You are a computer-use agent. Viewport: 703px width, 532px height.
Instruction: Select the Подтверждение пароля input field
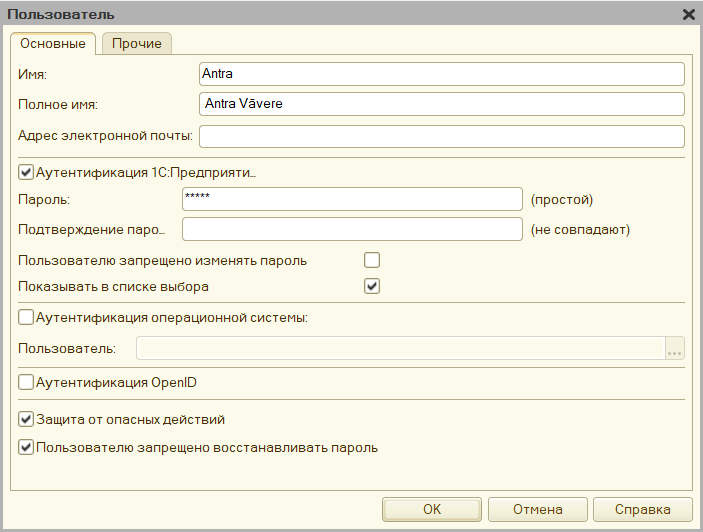352,229
